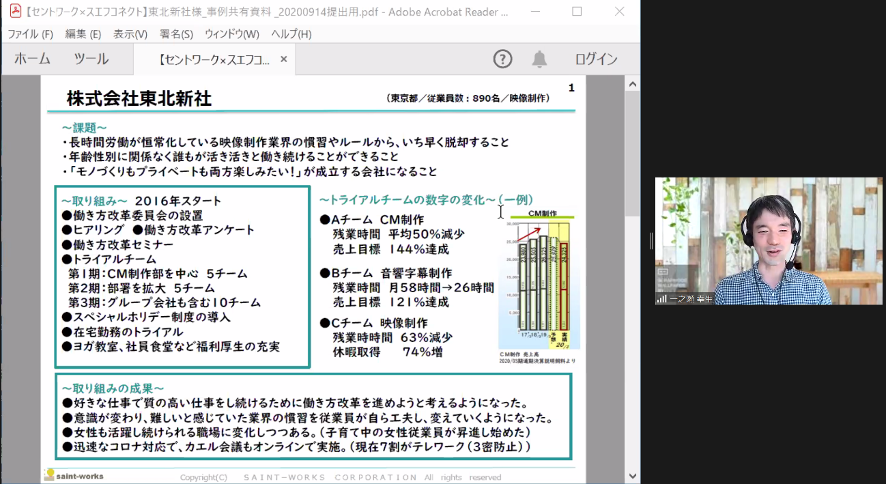Click the ●Cチーム 映像制作 line

pyautogui.click(x=373, y=323)
